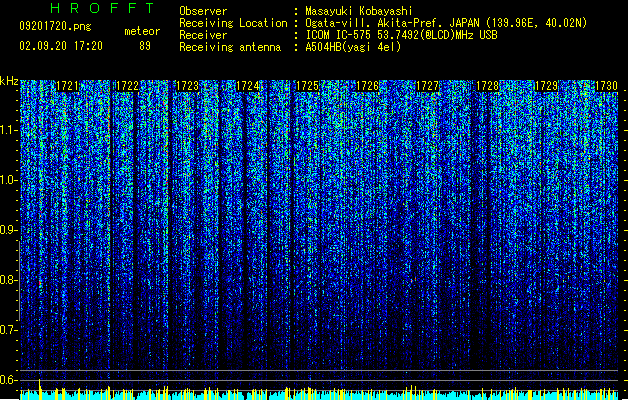Viewport: 629px width, 400px height.
Task: Click the kHz axis unit label
Action: [x=9, y=81]
